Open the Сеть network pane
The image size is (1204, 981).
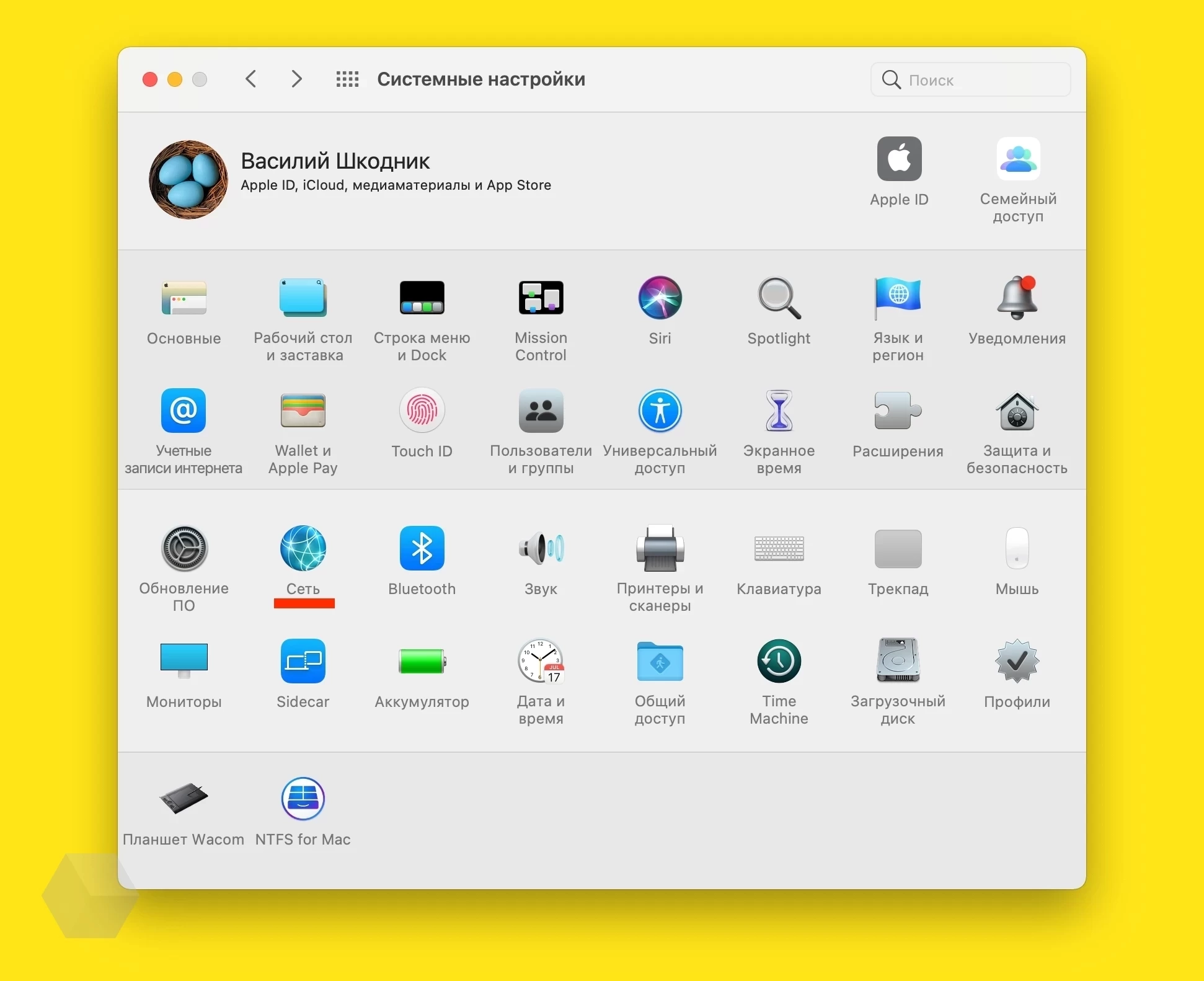tap(303, 548)
